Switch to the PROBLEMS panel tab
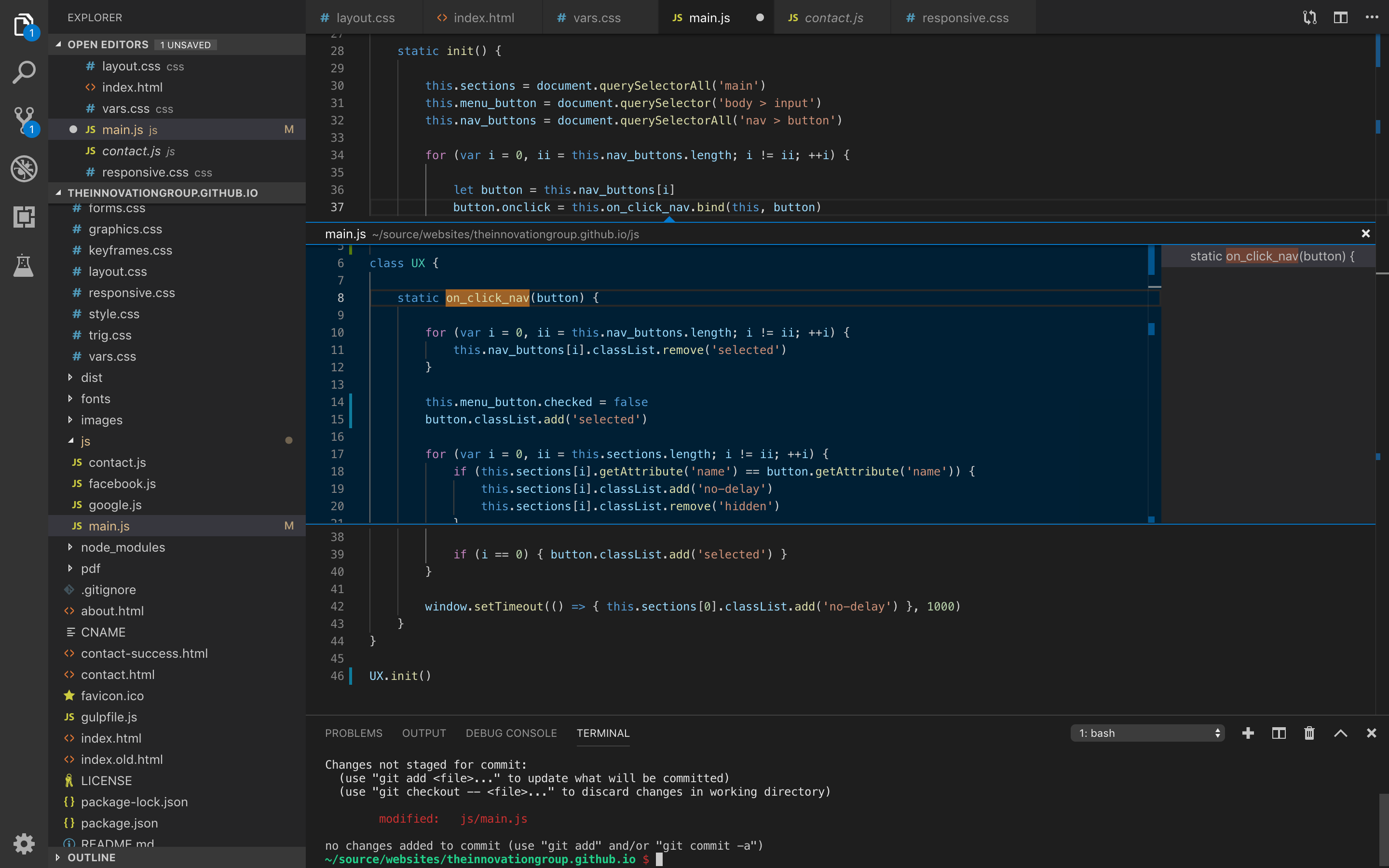The image size is (1389, 868). coord(354,733)
